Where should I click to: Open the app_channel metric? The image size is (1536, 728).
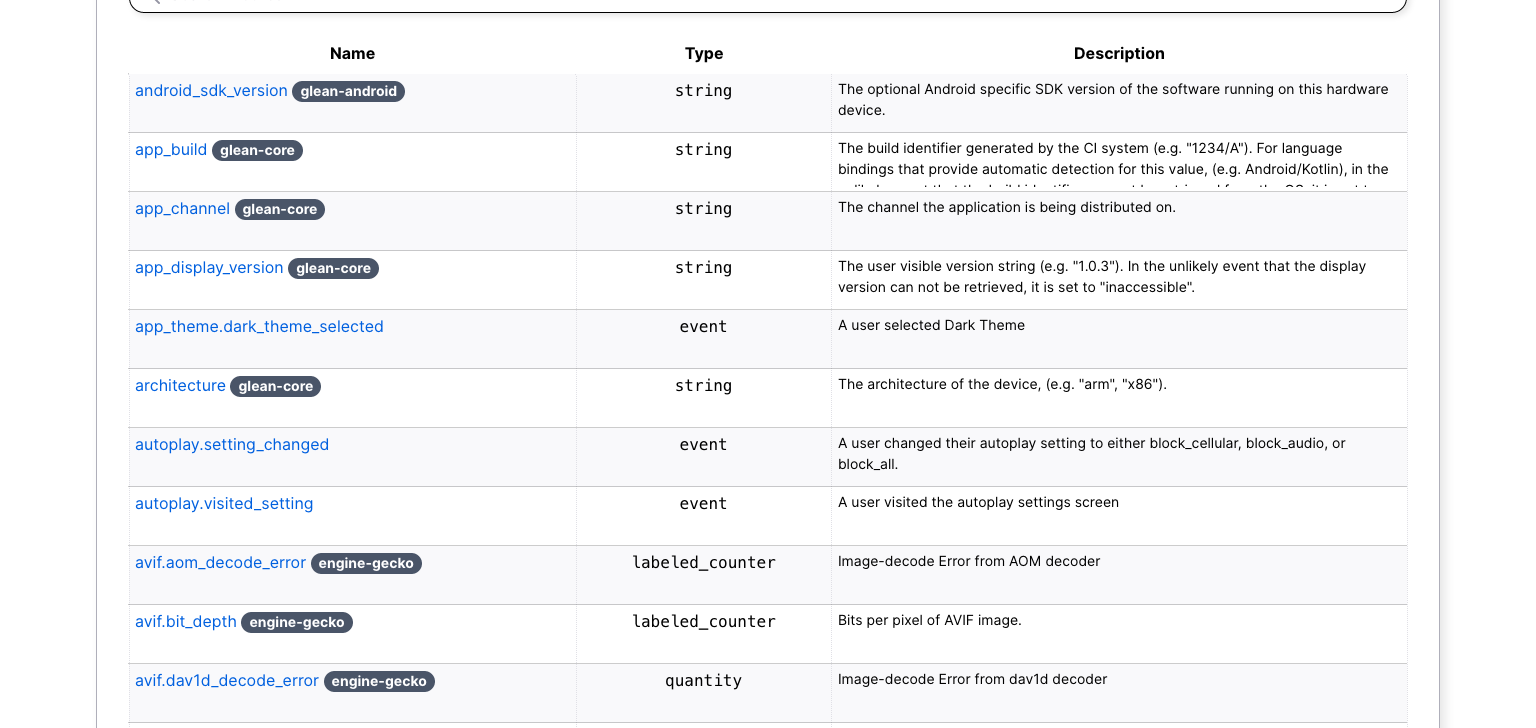[x=182, y=208]
